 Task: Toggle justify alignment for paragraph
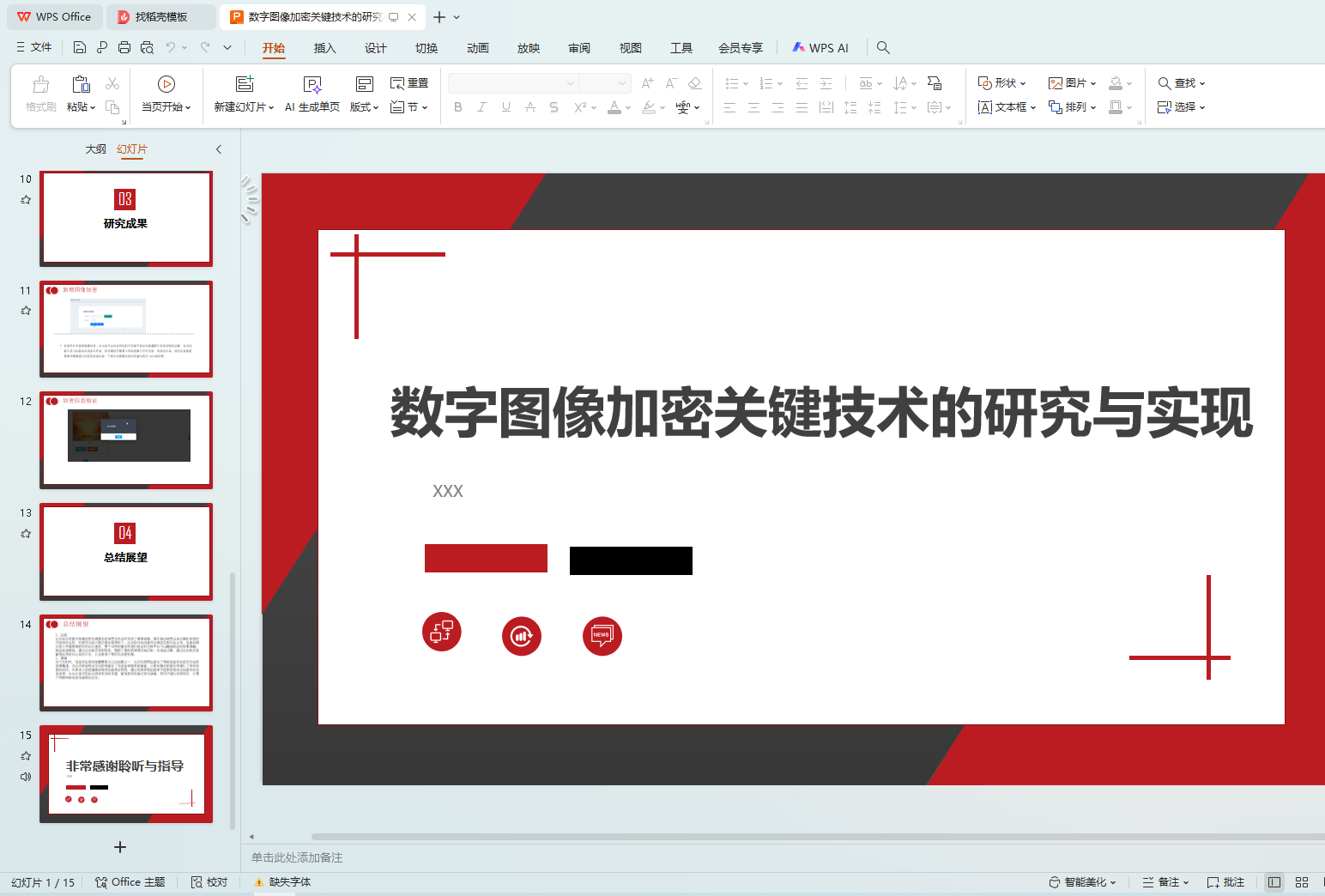(x=802, y=107)
